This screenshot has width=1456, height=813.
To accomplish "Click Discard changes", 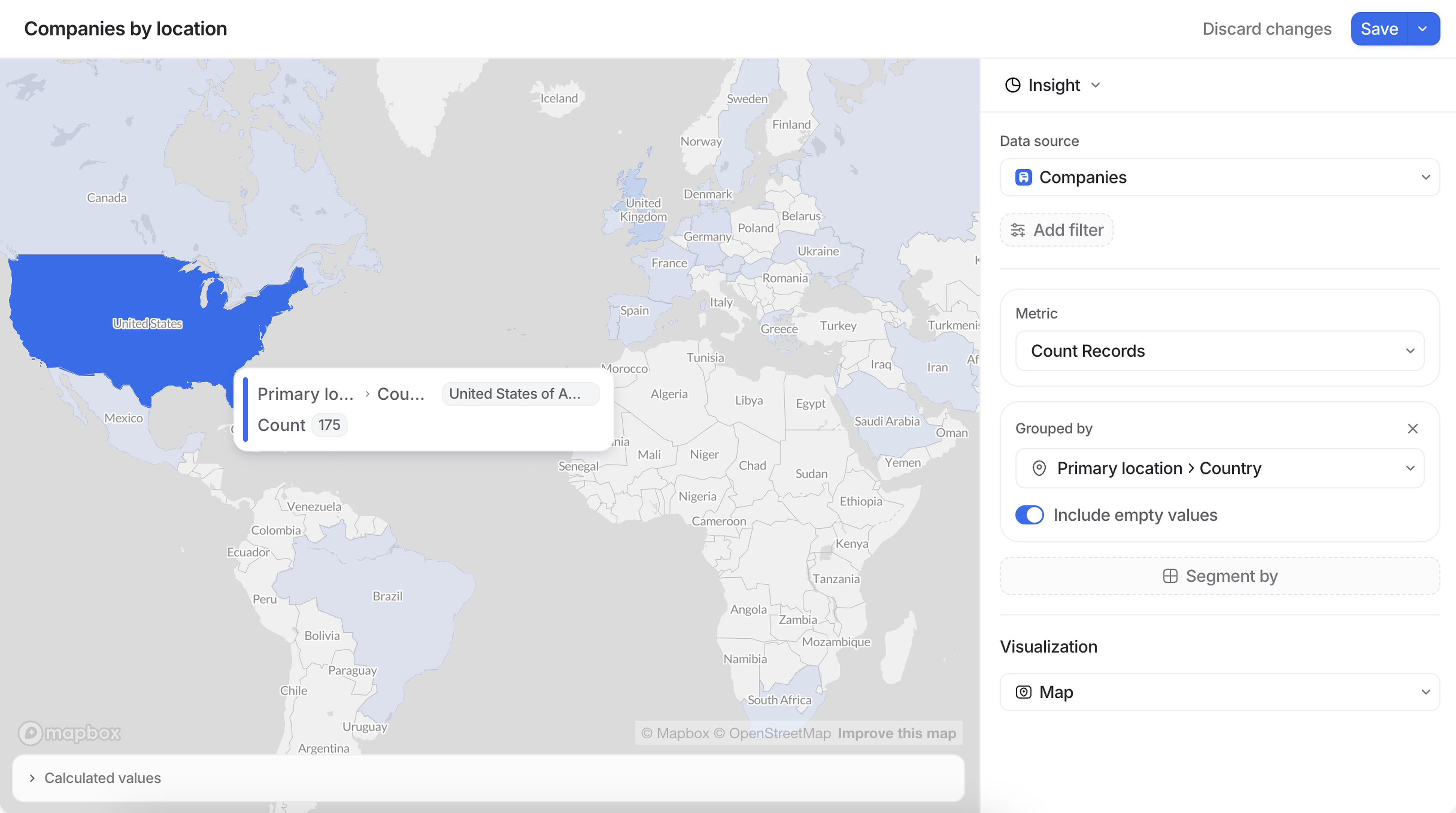I will 1266,29.
